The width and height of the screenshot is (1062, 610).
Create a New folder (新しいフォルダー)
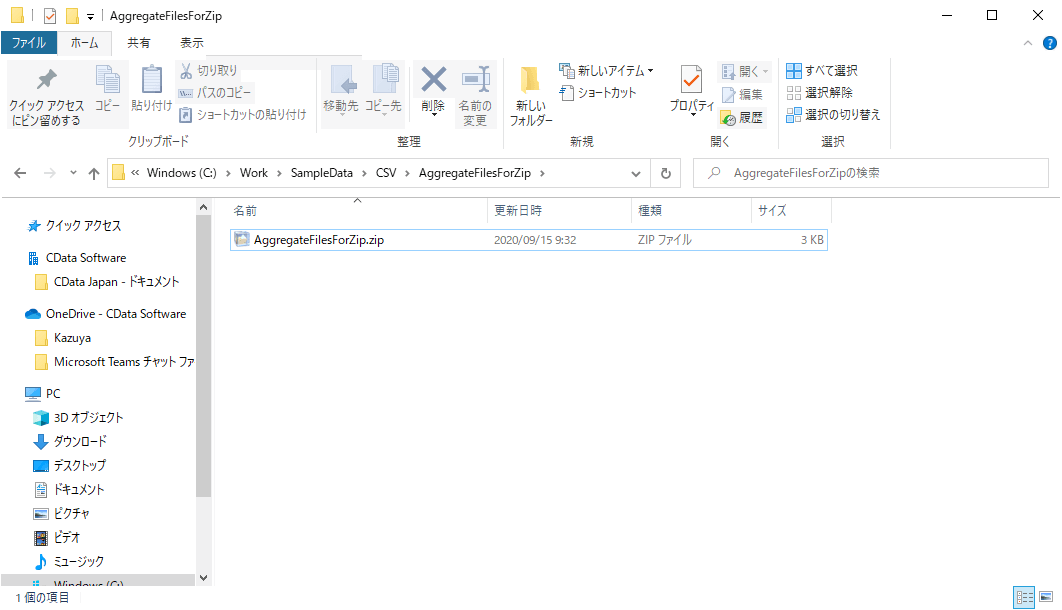(531, 96)
